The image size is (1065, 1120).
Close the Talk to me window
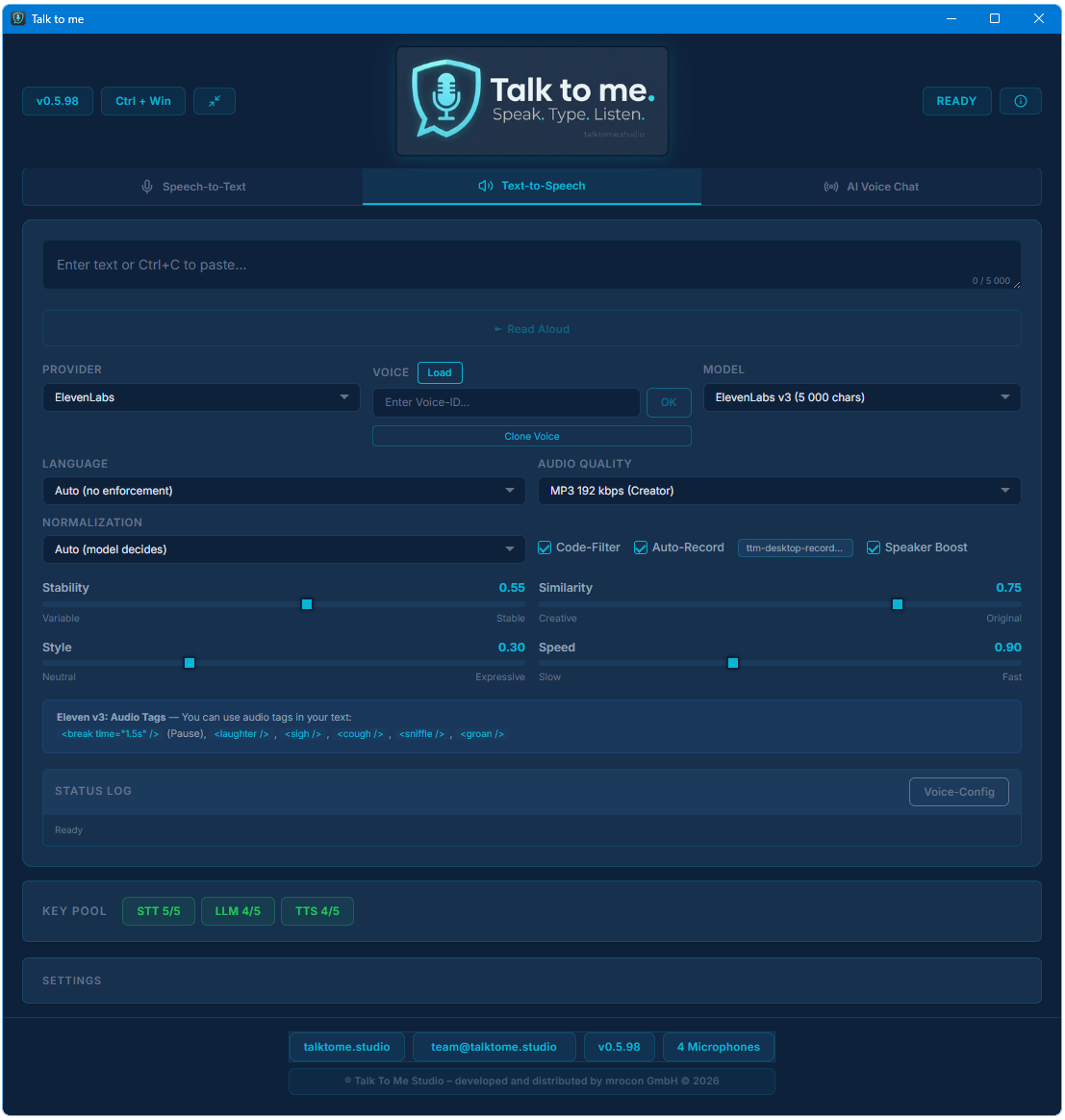tap(1039, 18)
